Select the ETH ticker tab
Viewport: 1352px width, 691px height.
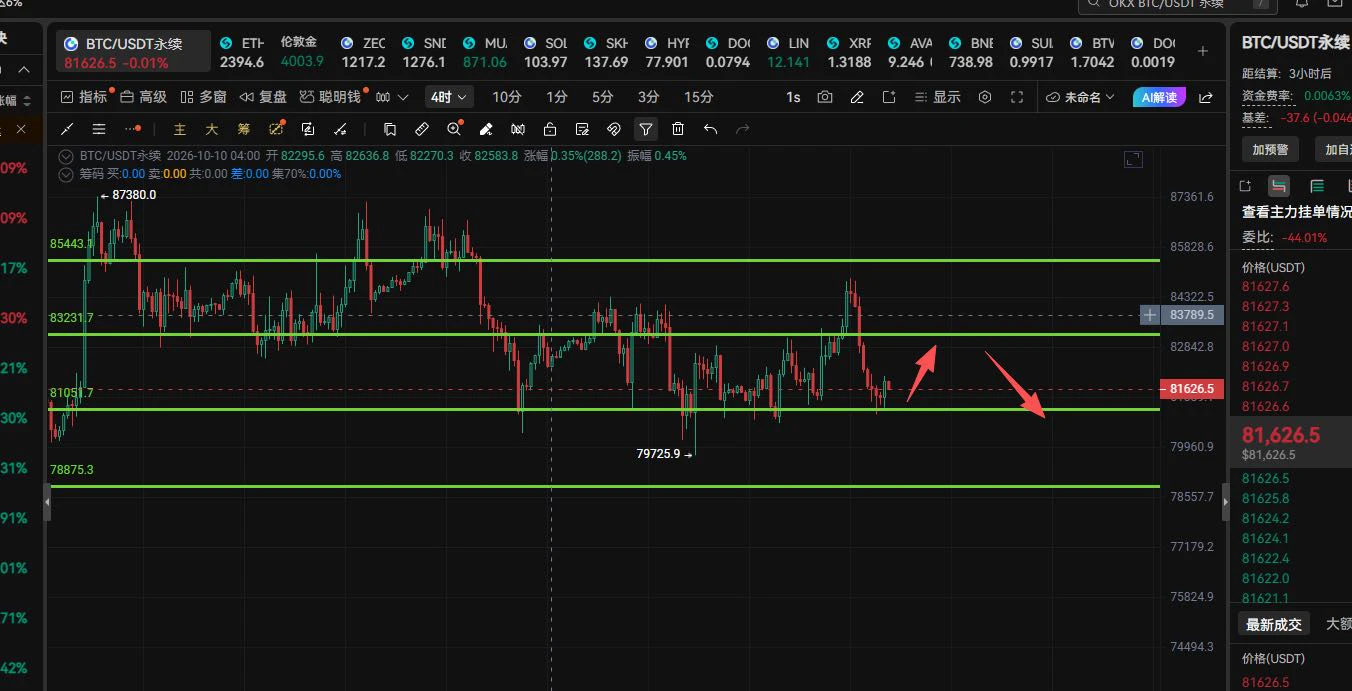pos(241,52)
